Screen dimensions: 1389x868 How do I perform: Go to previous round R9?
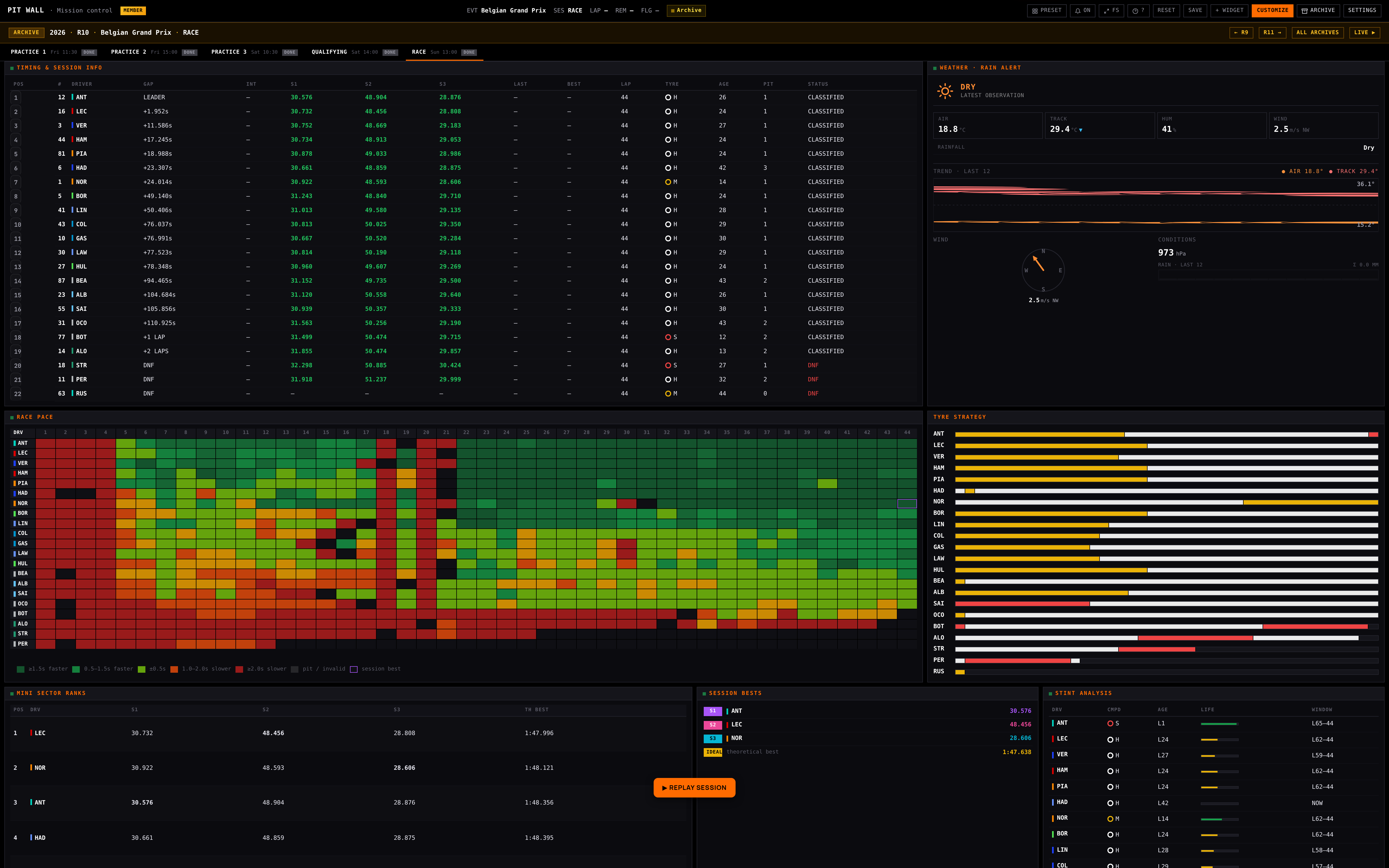(x=1241, y=33)
